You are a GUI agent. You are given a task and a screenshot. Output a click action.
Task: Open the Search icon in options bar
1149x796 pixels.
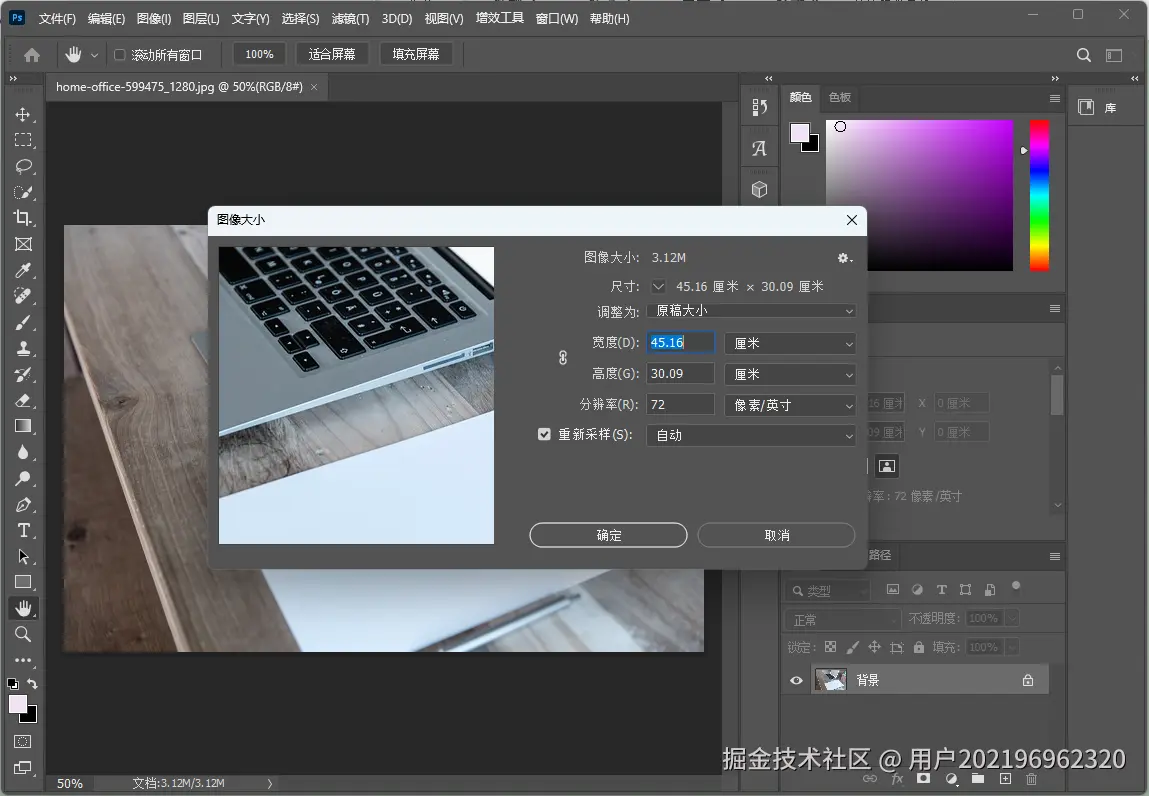point(1084,55)
